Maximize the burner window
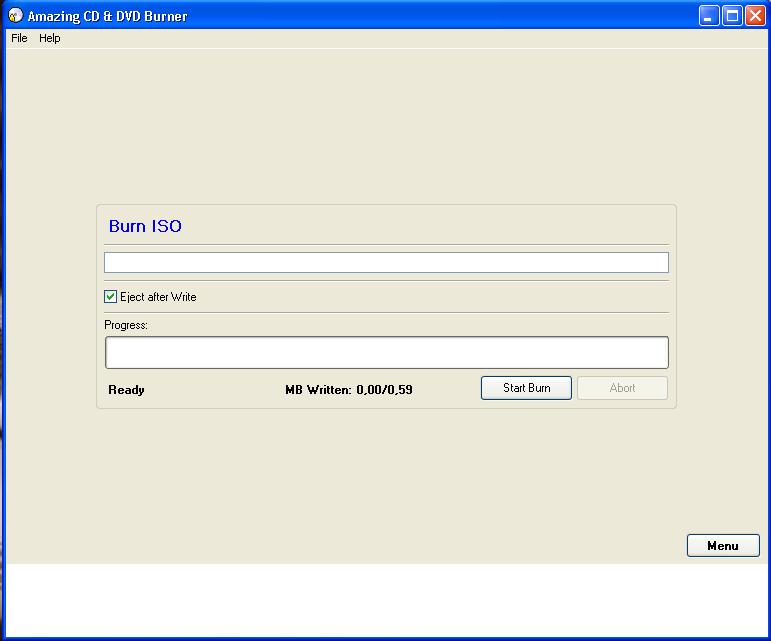771x641 pixels. click(x=732, y=16)
